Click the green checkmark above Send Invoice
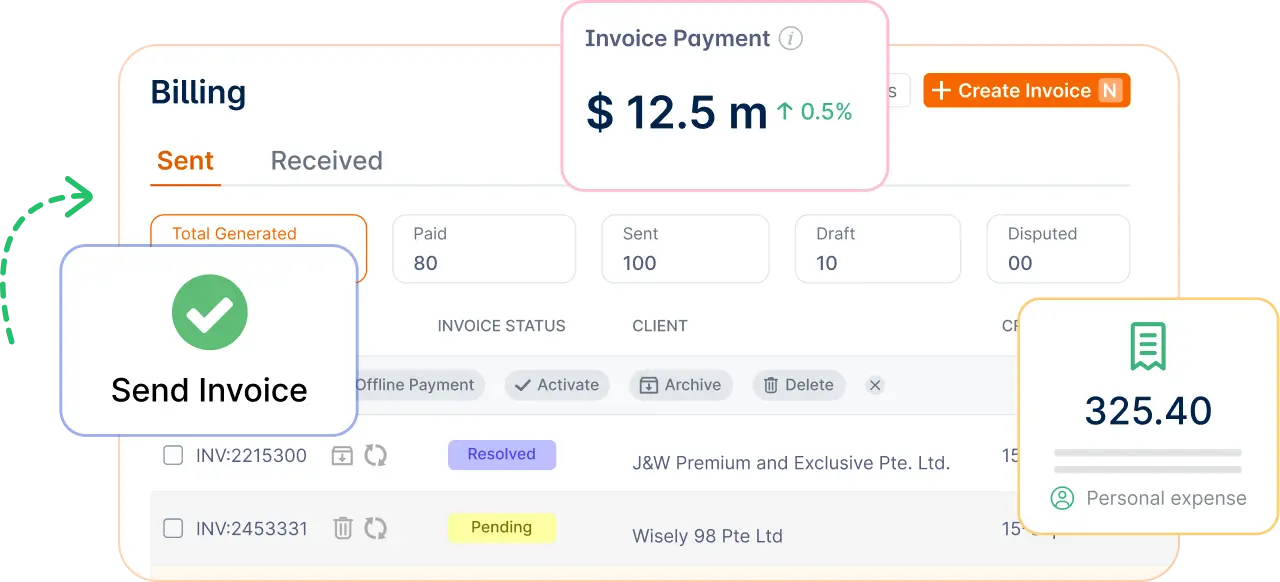The width and height of the screenshot is (1280, 582). pyautogui.click(x=209, y=311)
